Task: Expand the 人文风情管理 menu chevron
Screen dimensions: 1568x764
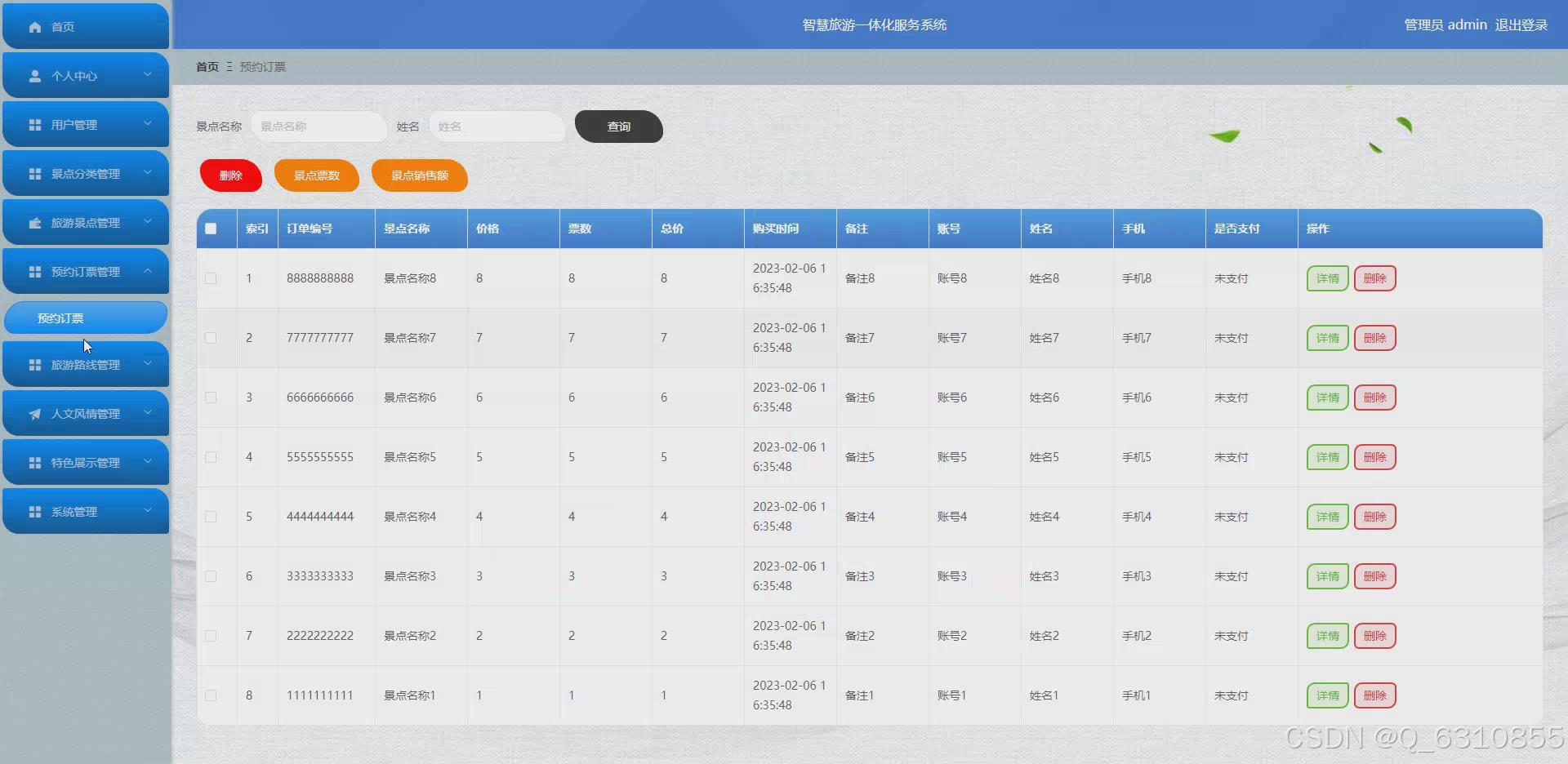Action: pos(148,412)
